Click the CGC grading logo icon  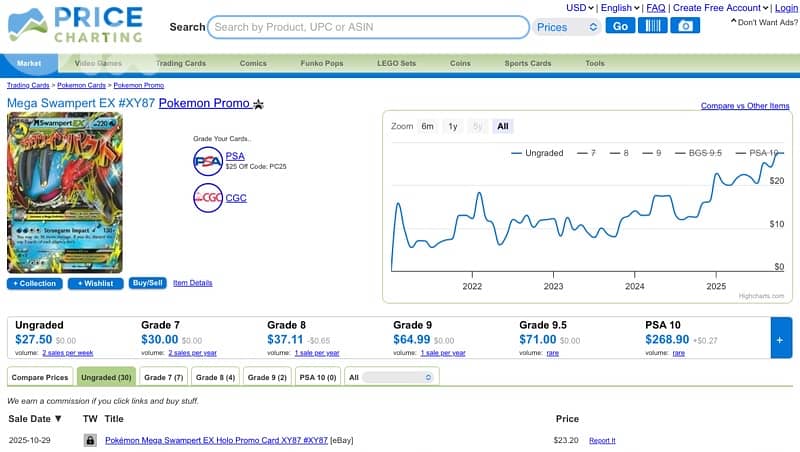point(207,198)
